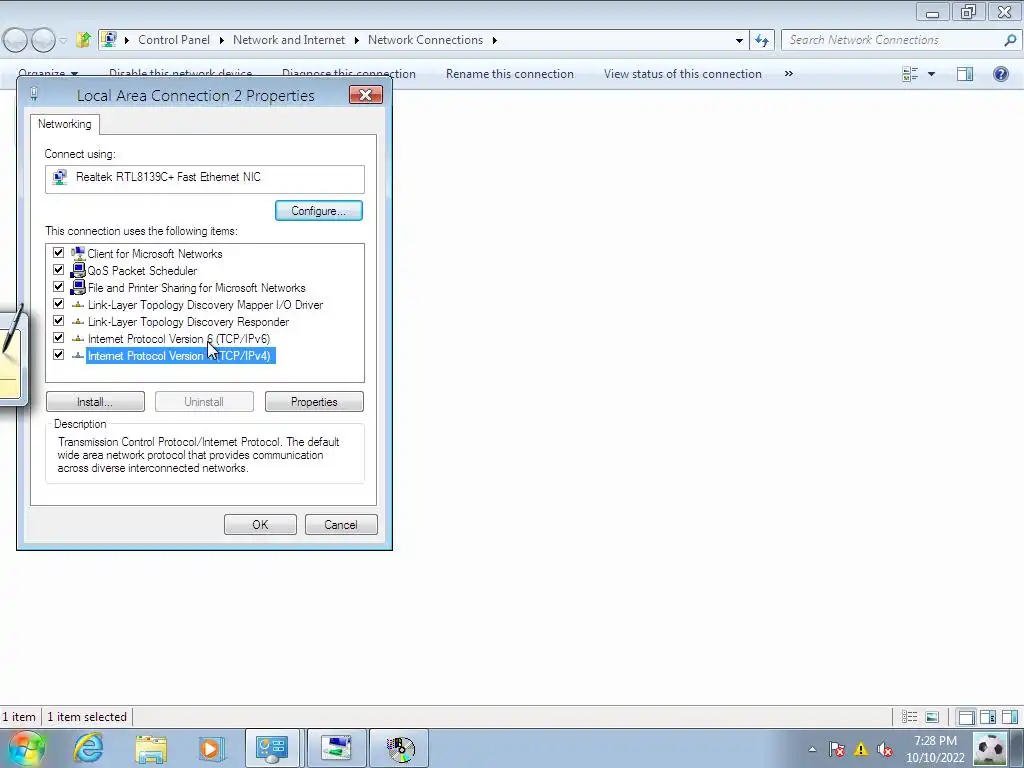Expand arrow after Network and Internet breadcrumb
The height and width of the screenshot is (768, 1024).
coord(357,40)
